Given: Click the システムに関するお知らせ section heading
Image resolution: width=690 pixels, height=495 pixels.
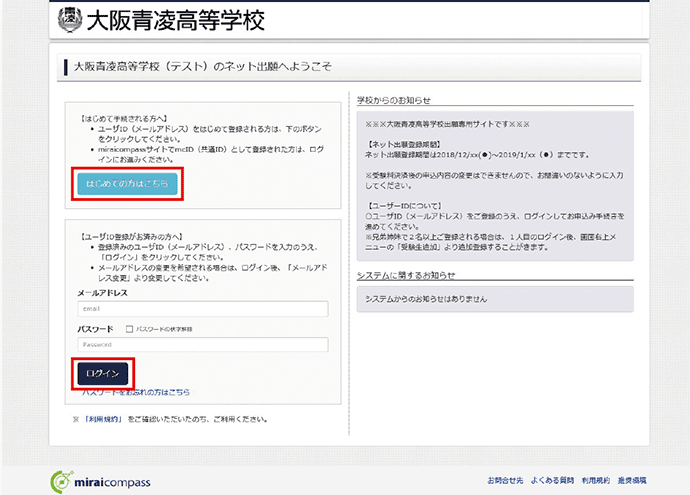Looking at the screenshot, I should (x=406, y=275).
